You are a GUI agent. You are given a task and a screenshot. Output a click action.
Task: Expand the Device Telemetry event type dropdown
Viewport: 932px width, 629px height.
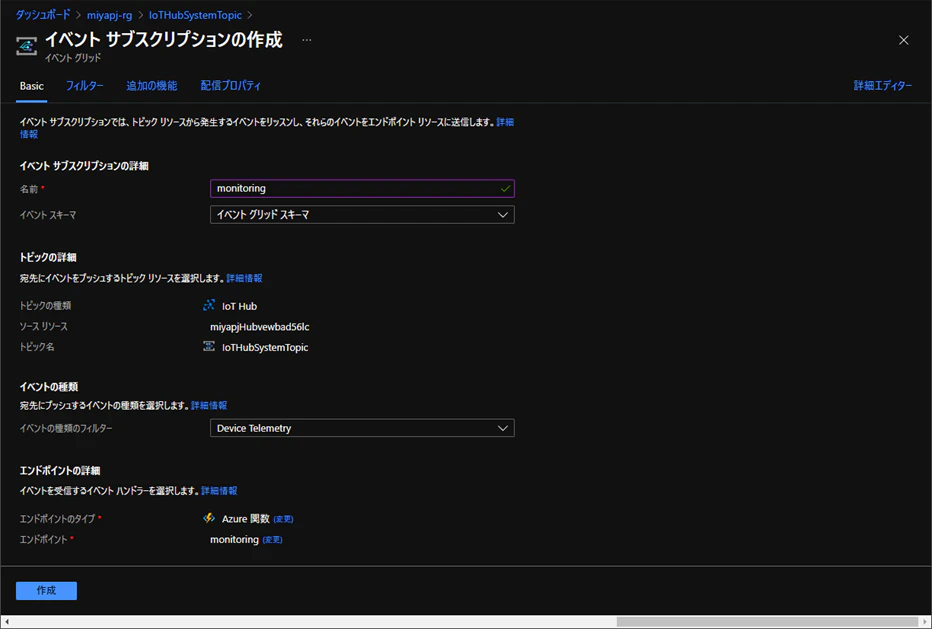point(362,428)
